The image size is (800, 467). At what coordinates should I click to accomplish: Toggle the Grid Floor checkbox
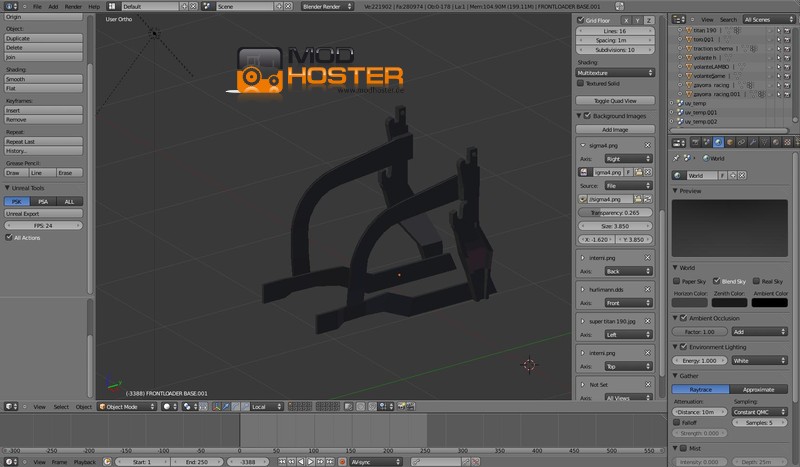581,20
